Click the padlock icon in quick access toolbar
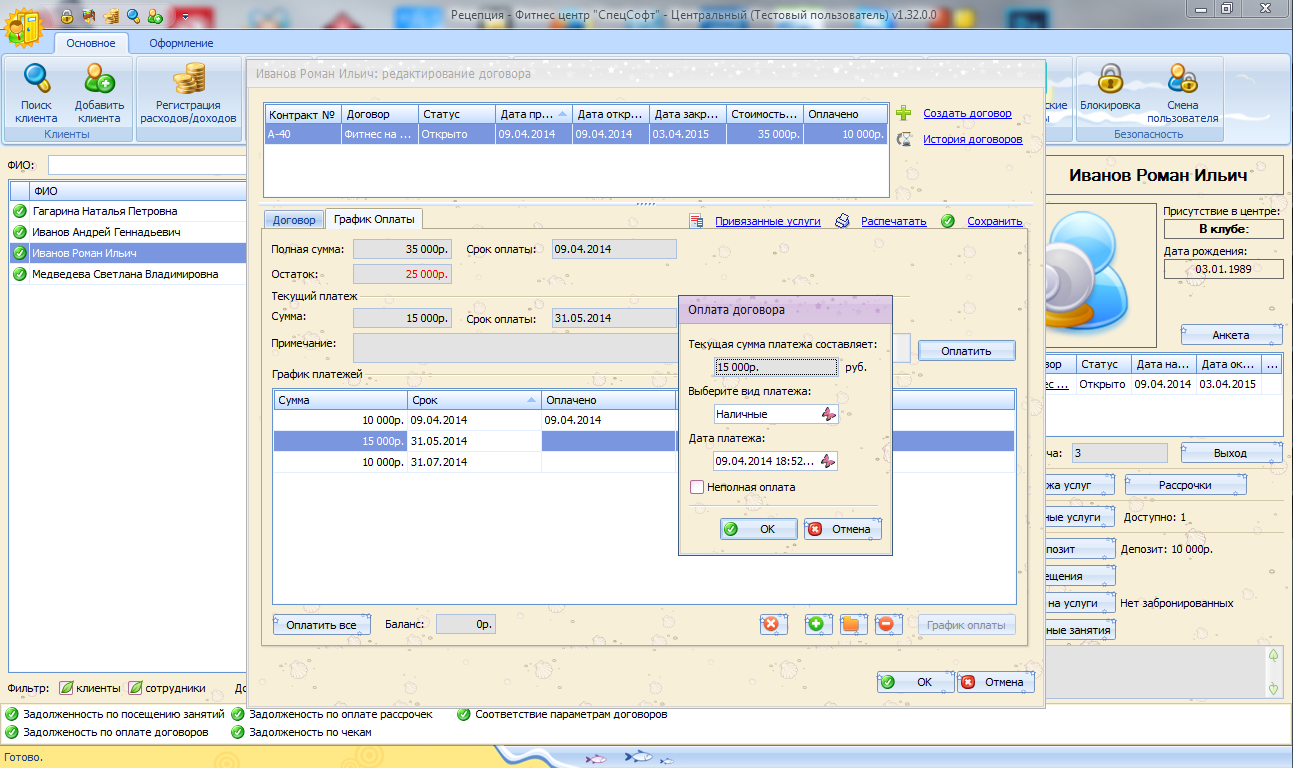The image size is (1293, 768). click(x=67, y=16)
